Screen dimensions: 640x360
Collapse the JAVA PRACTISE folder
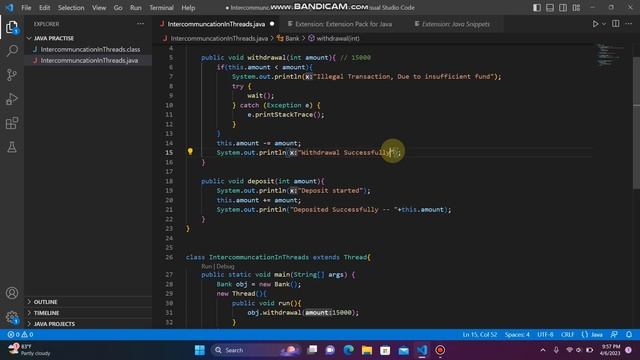(x=53, y=38)
